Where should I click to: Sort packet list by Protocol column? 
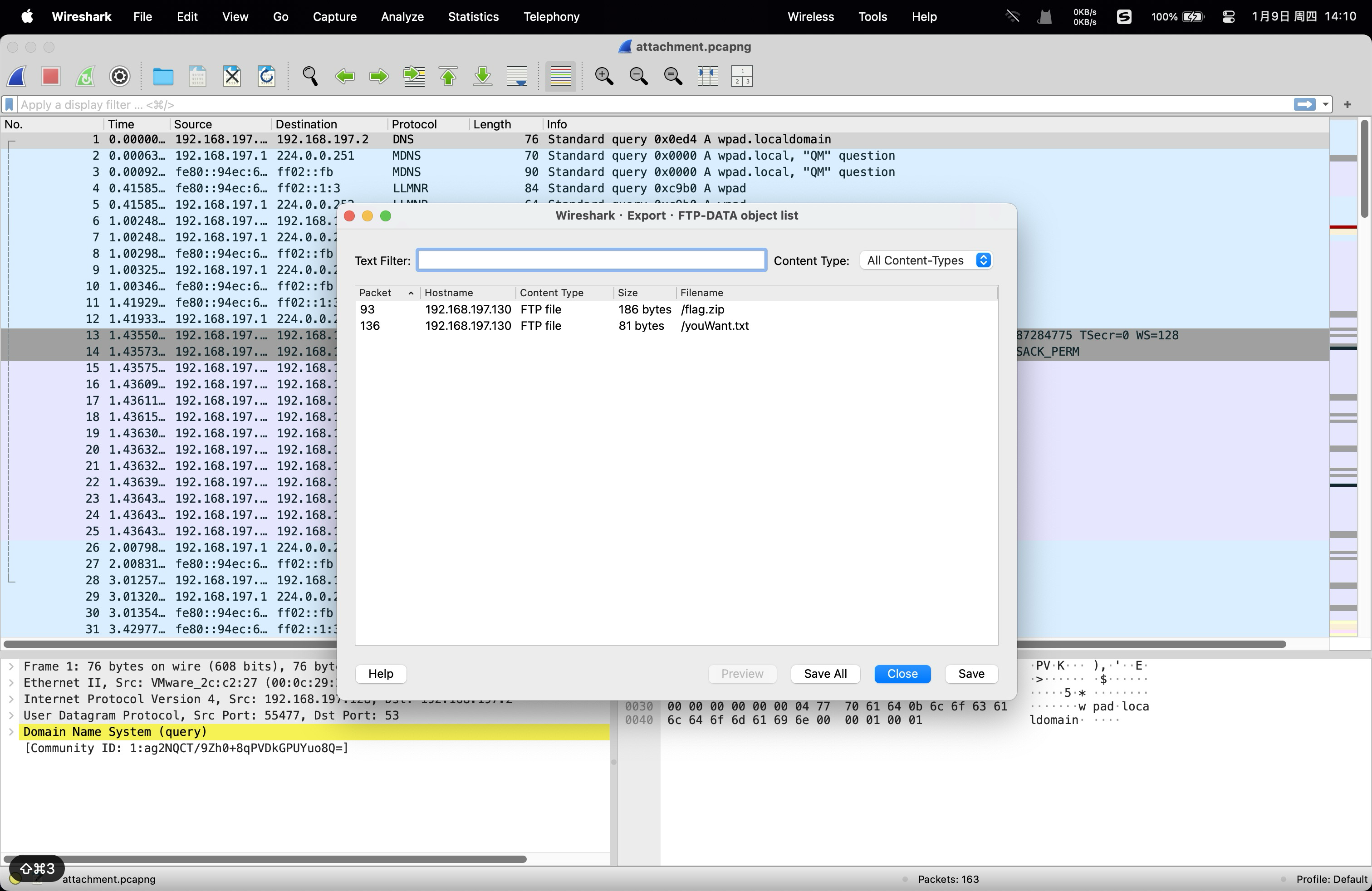[x=428, y=124]
